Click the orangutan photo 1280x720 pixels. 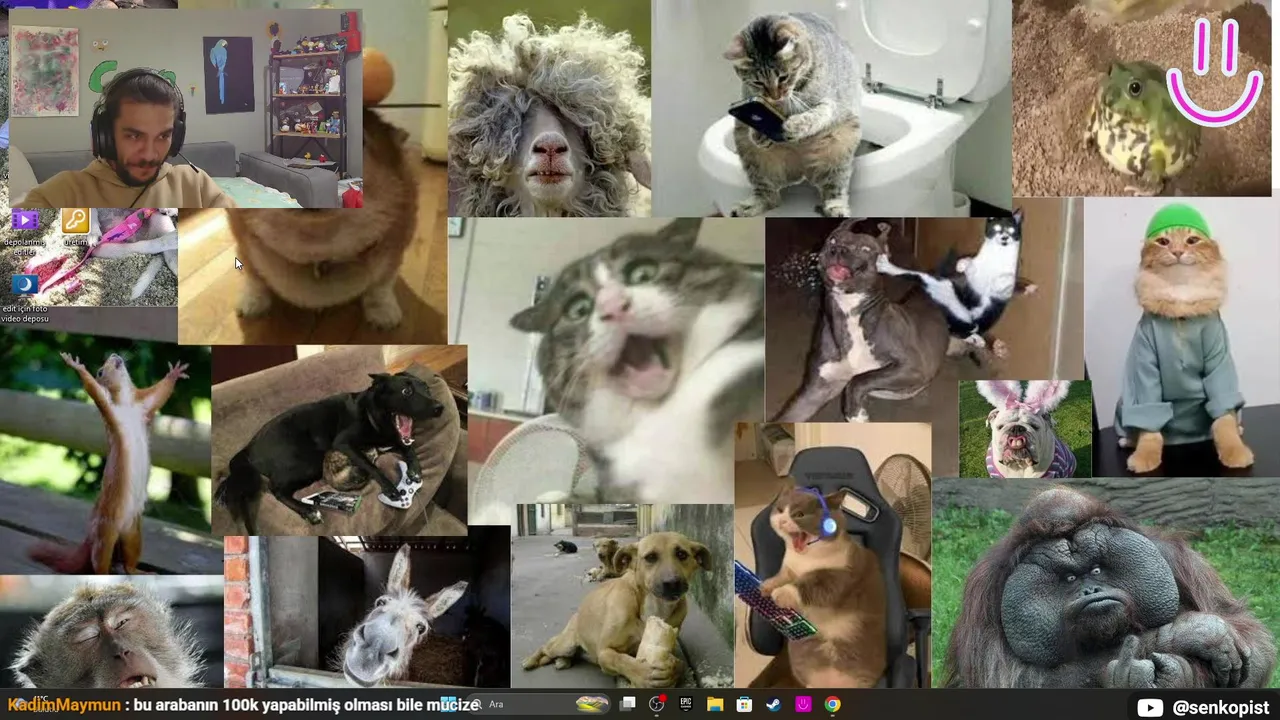click(x=1106, y=583)
